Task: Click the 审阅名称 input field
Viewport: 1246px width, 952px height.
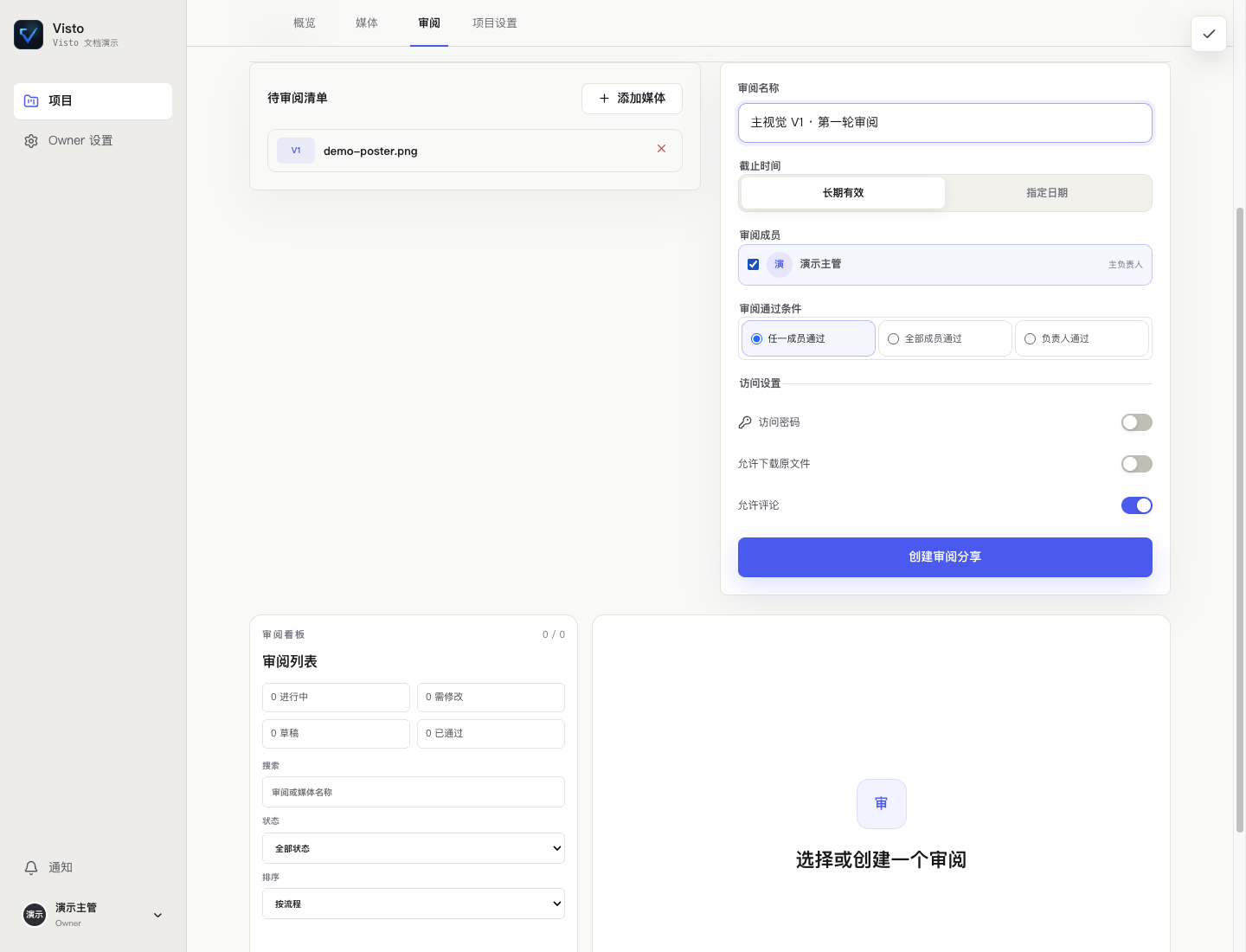Action: (x=945, y=123)
